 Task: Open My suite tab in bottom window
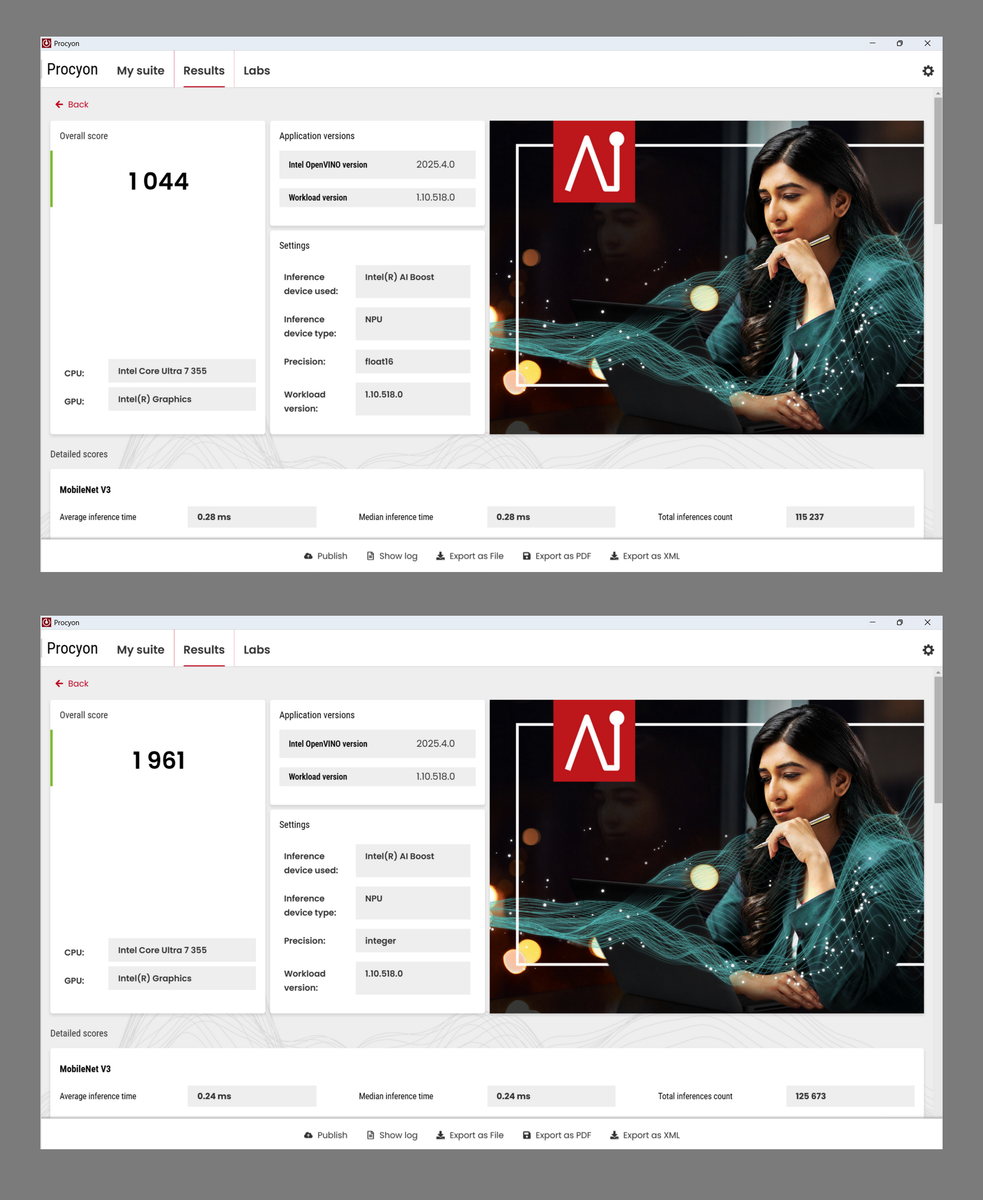(140, 650)
